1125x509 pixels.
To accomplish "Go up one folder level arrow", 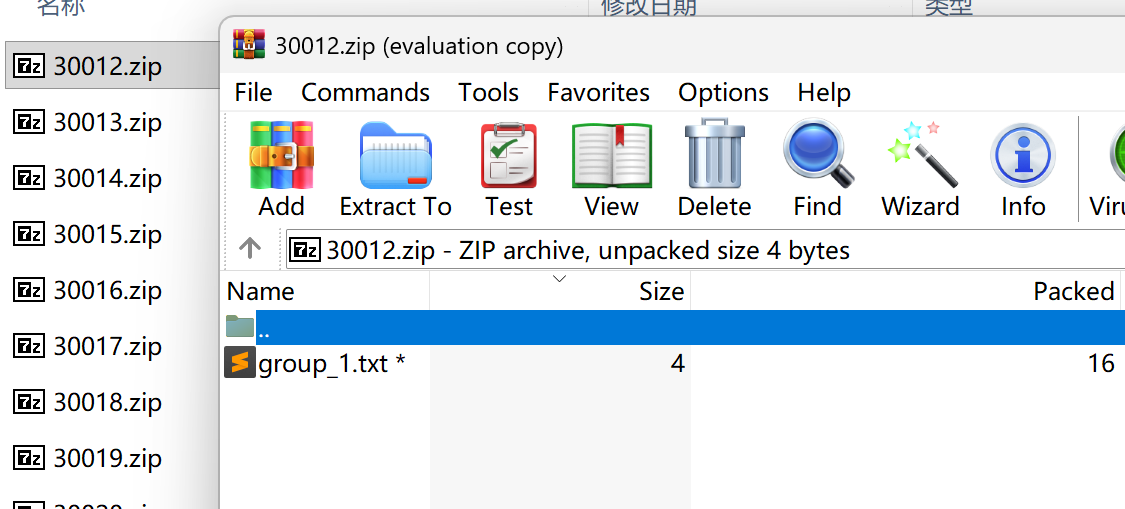I will point(250,248).
